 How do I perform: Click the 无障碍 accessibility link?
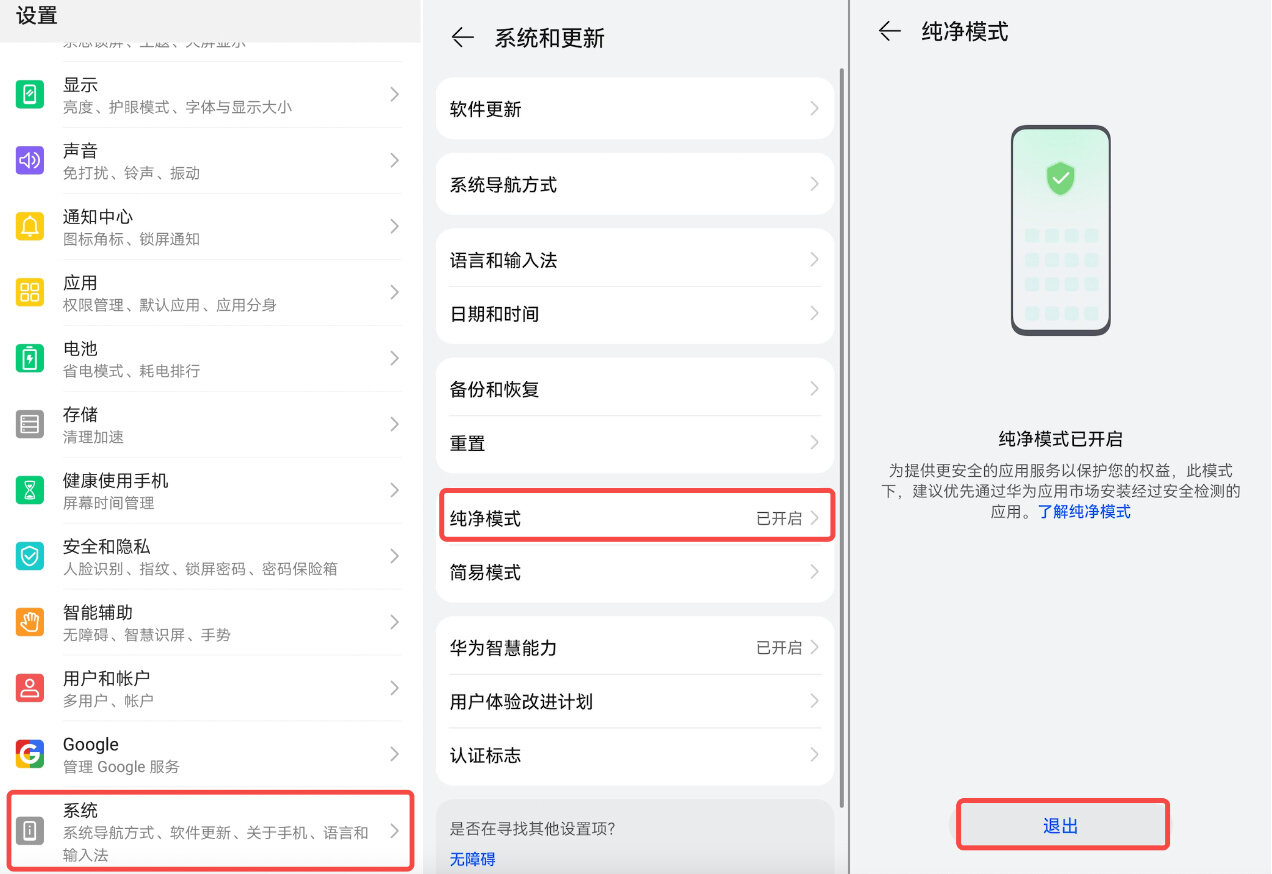[x=472, y=858]
